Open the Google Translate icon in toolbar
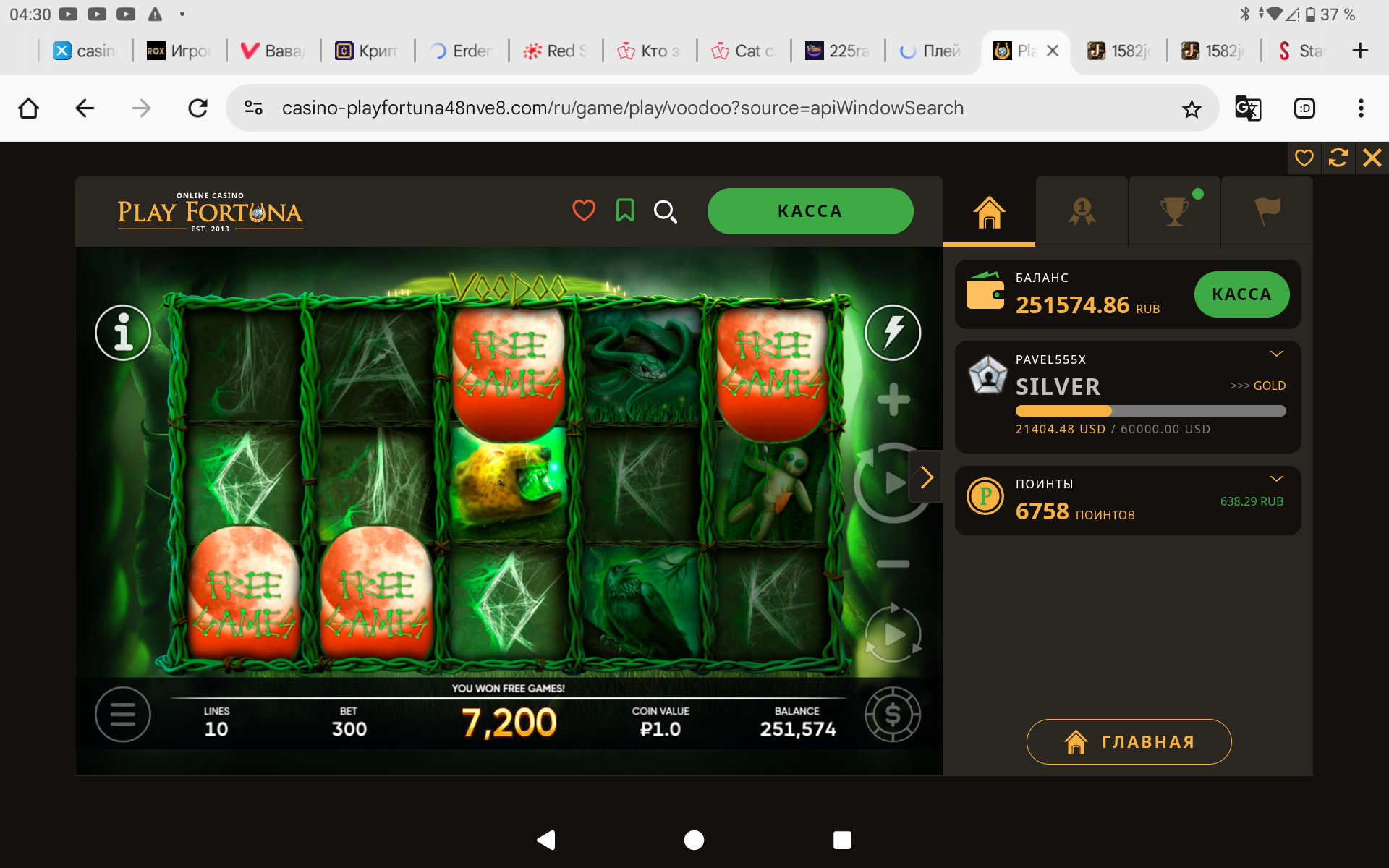Viewport: 1389px width, 868px height. pos(1248,109)
